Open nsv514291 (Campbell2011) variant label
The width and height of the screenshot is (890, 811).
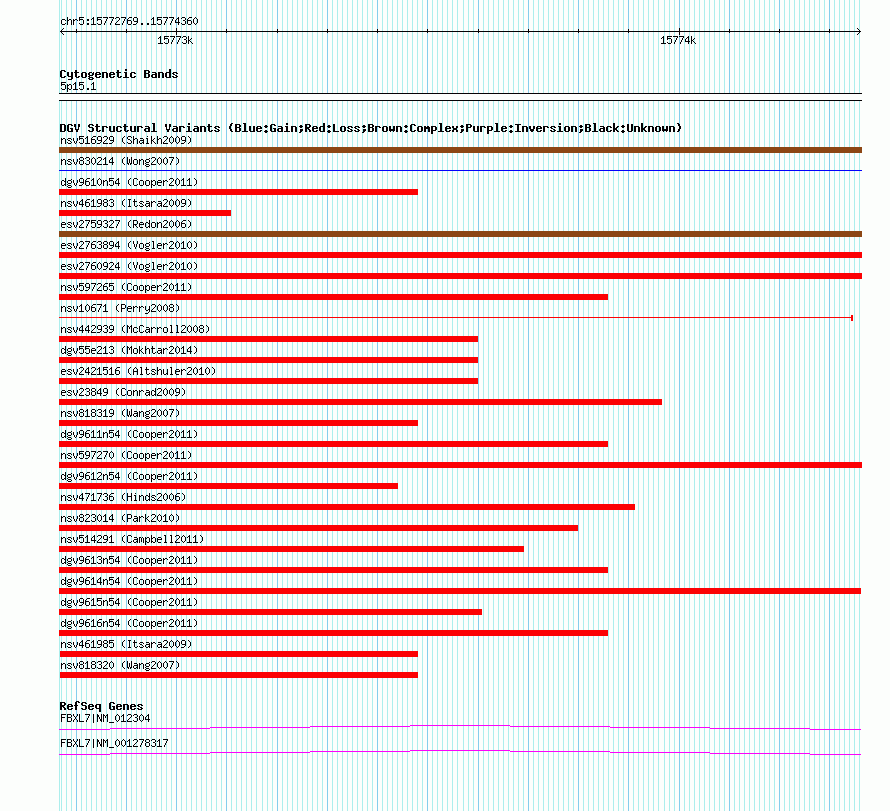pyautogui.click(x=132, y=539)
